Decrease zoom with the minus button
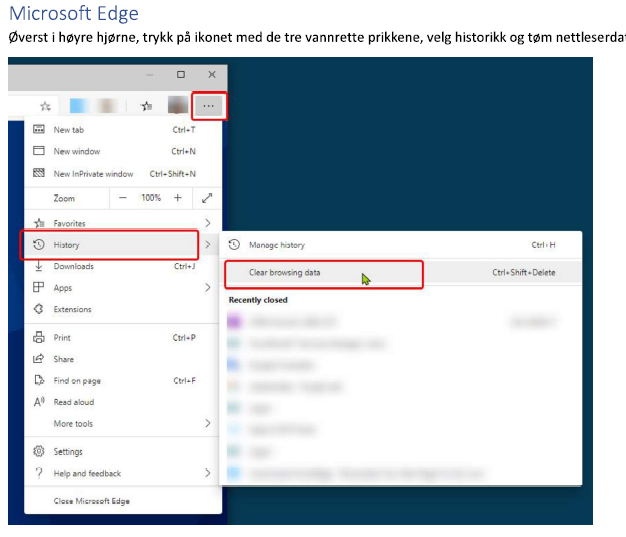 (x=123, y=198)
